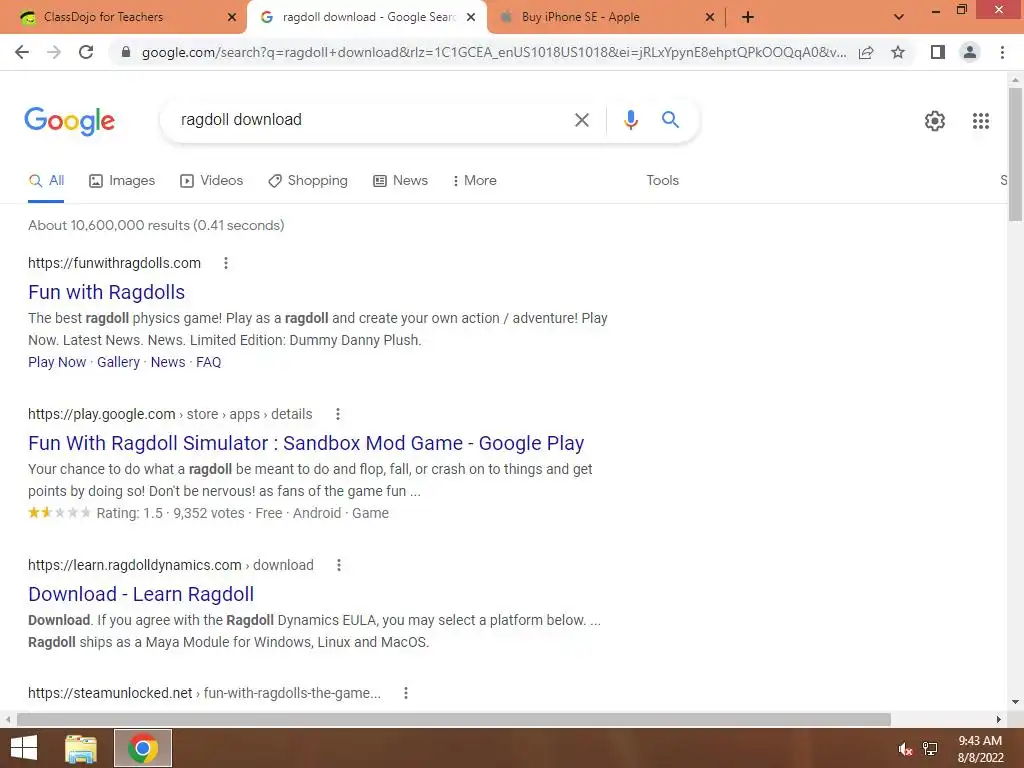The height and width of the screenshot is (768, 1024).
Task: Close the ragdoll download search tab
Action: point(471,17)
